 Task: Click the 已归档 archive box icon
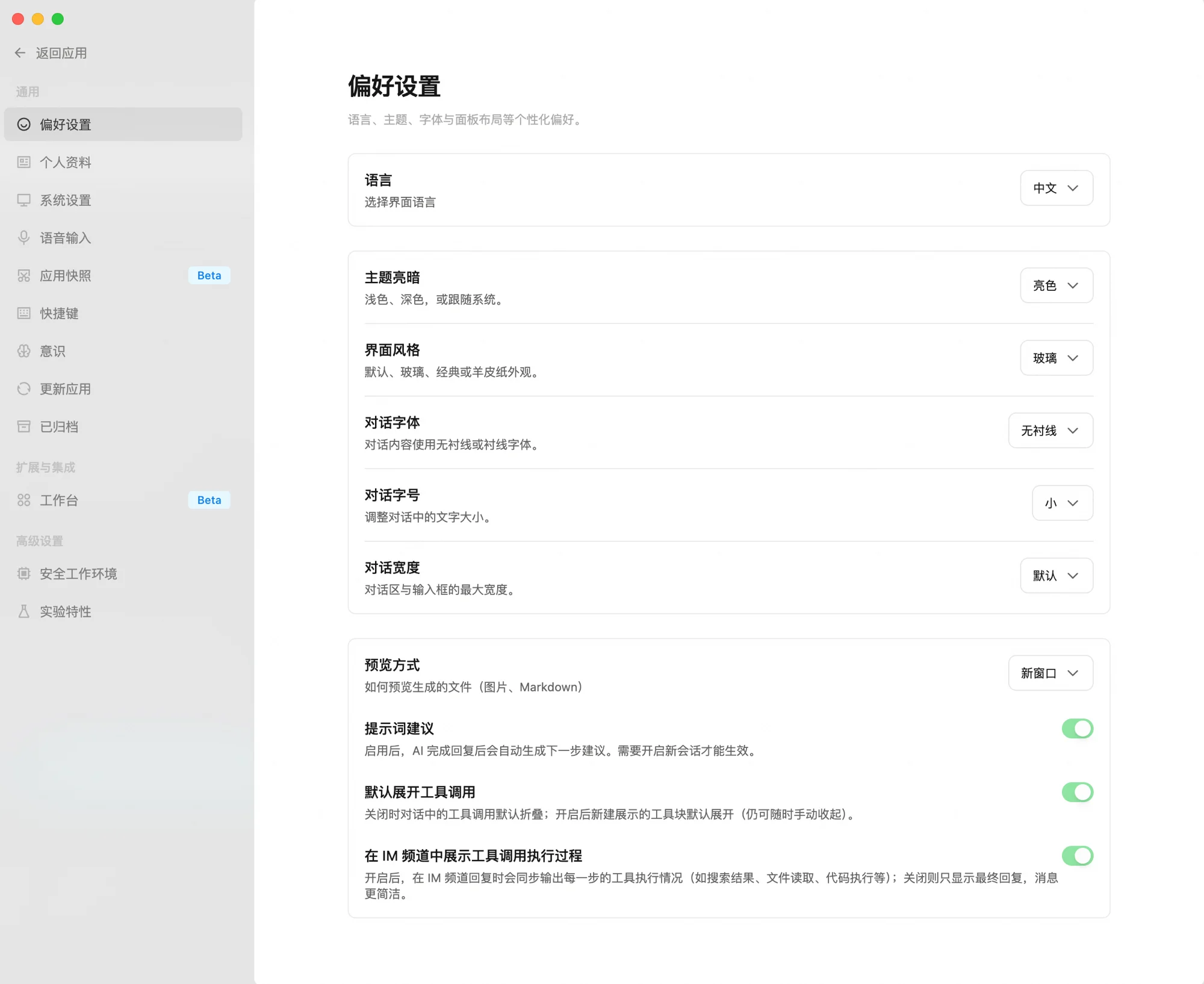tap(24, 426)
